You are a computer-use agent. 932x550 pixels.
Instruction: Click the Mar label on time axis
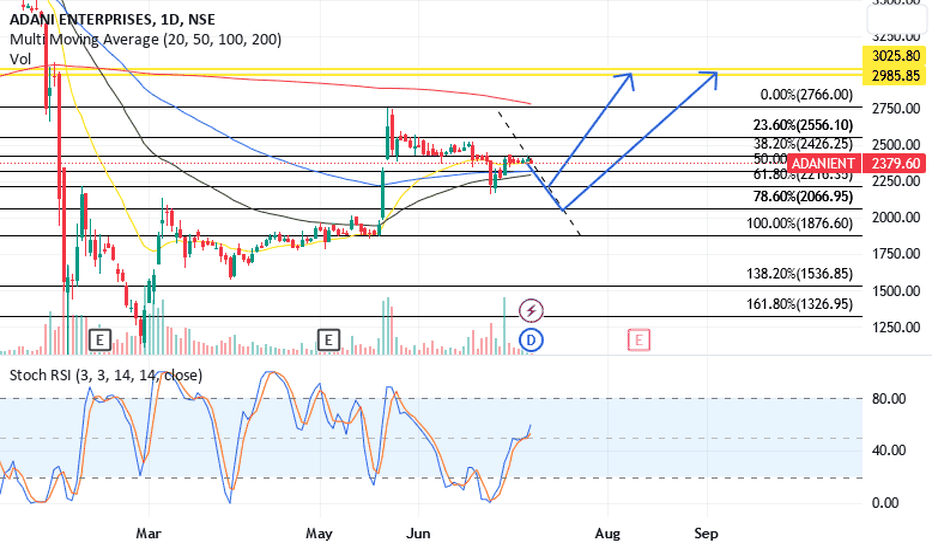tap(148, 533)
